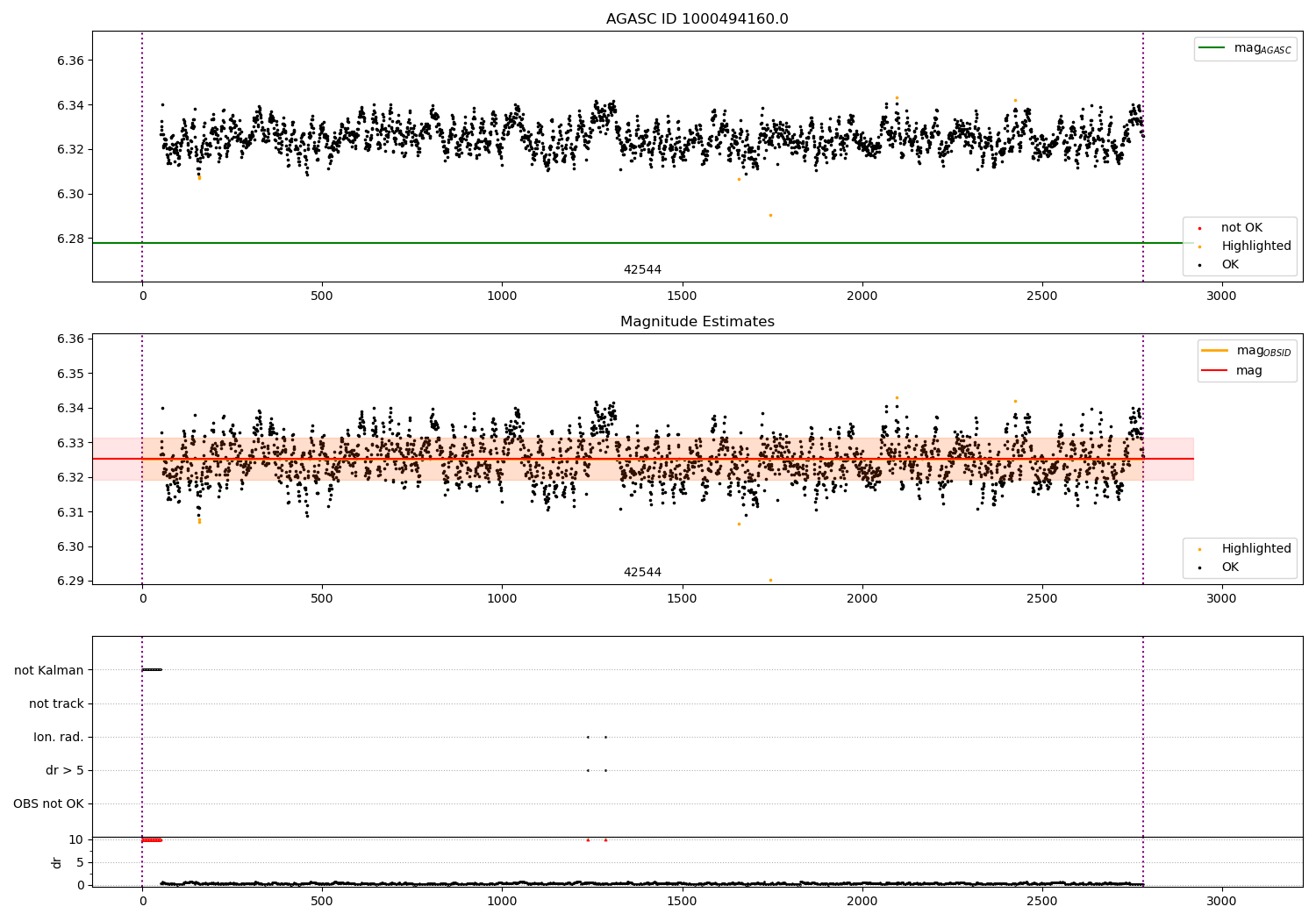The image size is (1316, 921).
Task: Click '42544' label in Magnitude Estimates plot
Action: click(642, 573)
